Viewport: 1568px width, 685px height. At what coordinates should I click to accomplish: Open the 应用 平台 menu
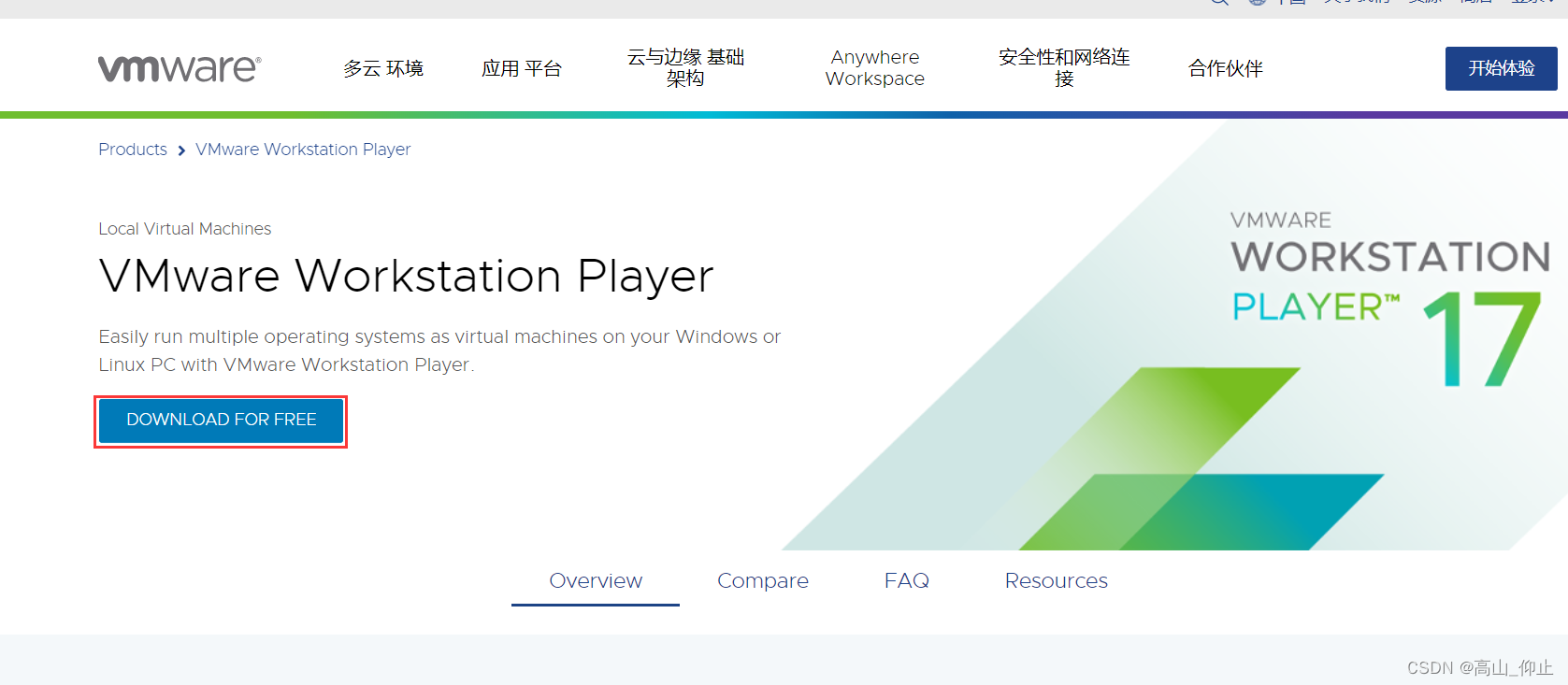pos(522,68)
